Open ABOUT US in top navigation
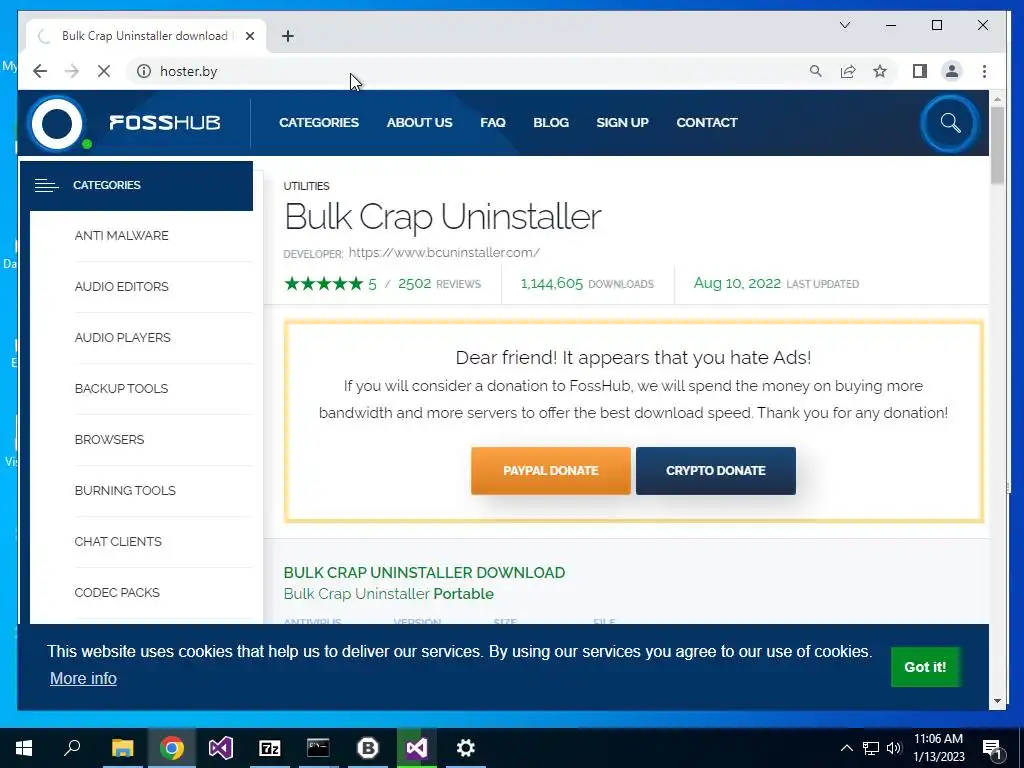Screen dimensions: 1024x768 point(419,123)
